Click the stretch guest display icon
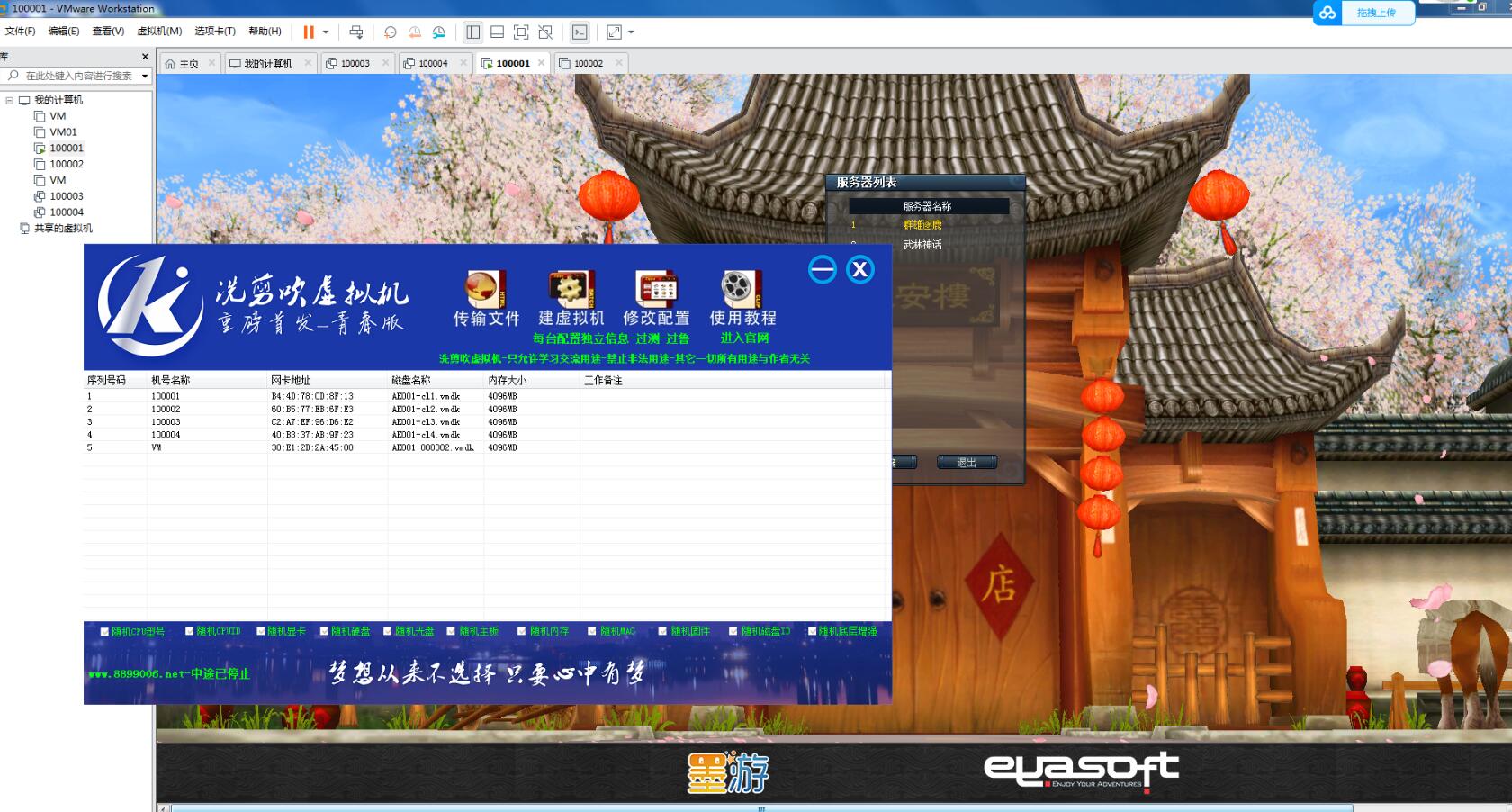 pyautogui.click(x=614, y=32)
